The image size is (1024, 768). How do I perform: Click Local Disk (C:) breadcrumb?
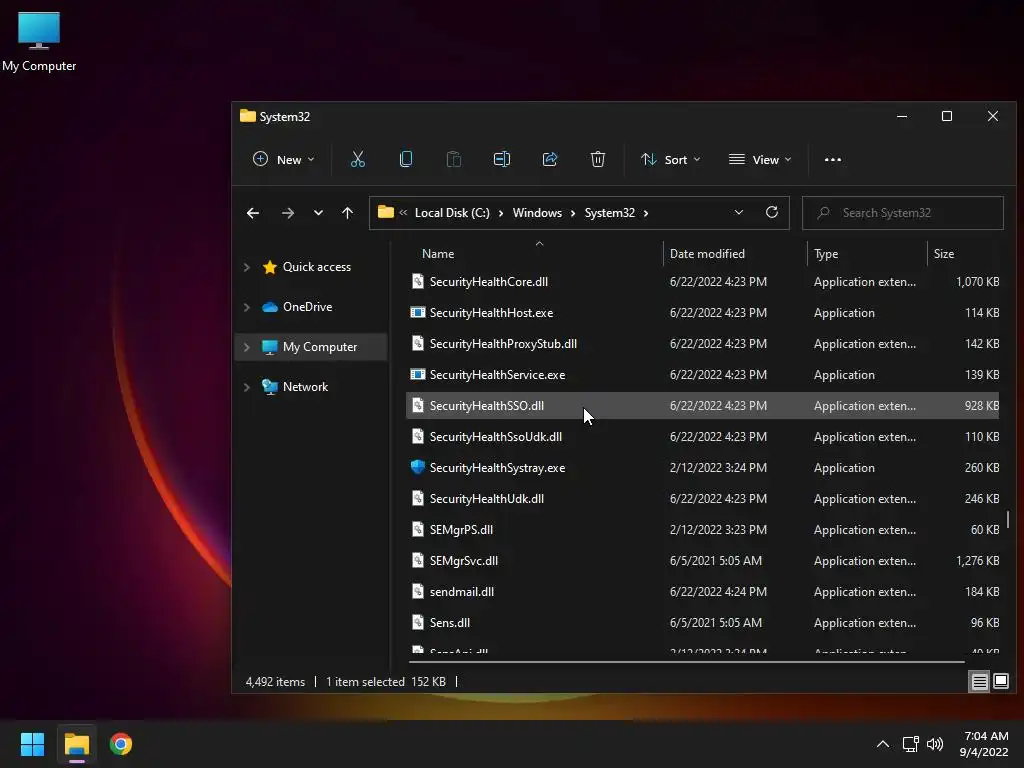452,213
